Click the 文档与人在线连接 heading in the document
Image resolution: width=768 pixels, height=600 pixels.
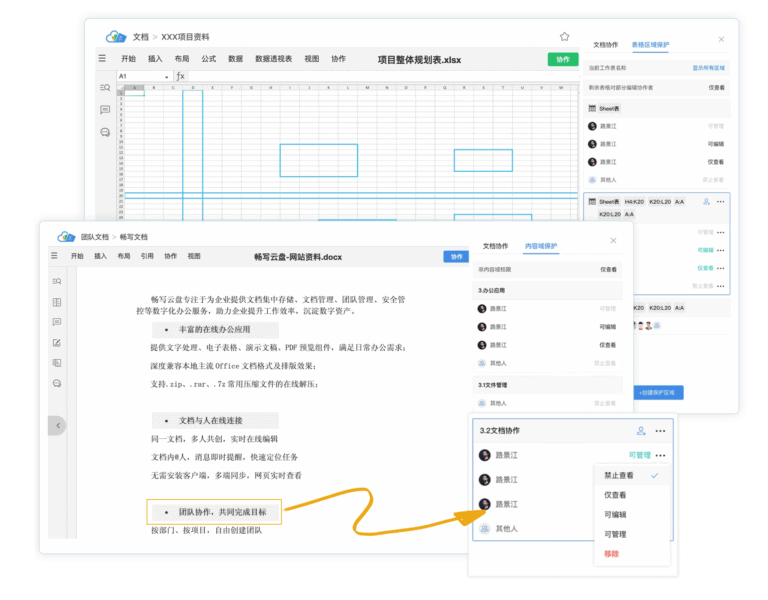[211, 421]
